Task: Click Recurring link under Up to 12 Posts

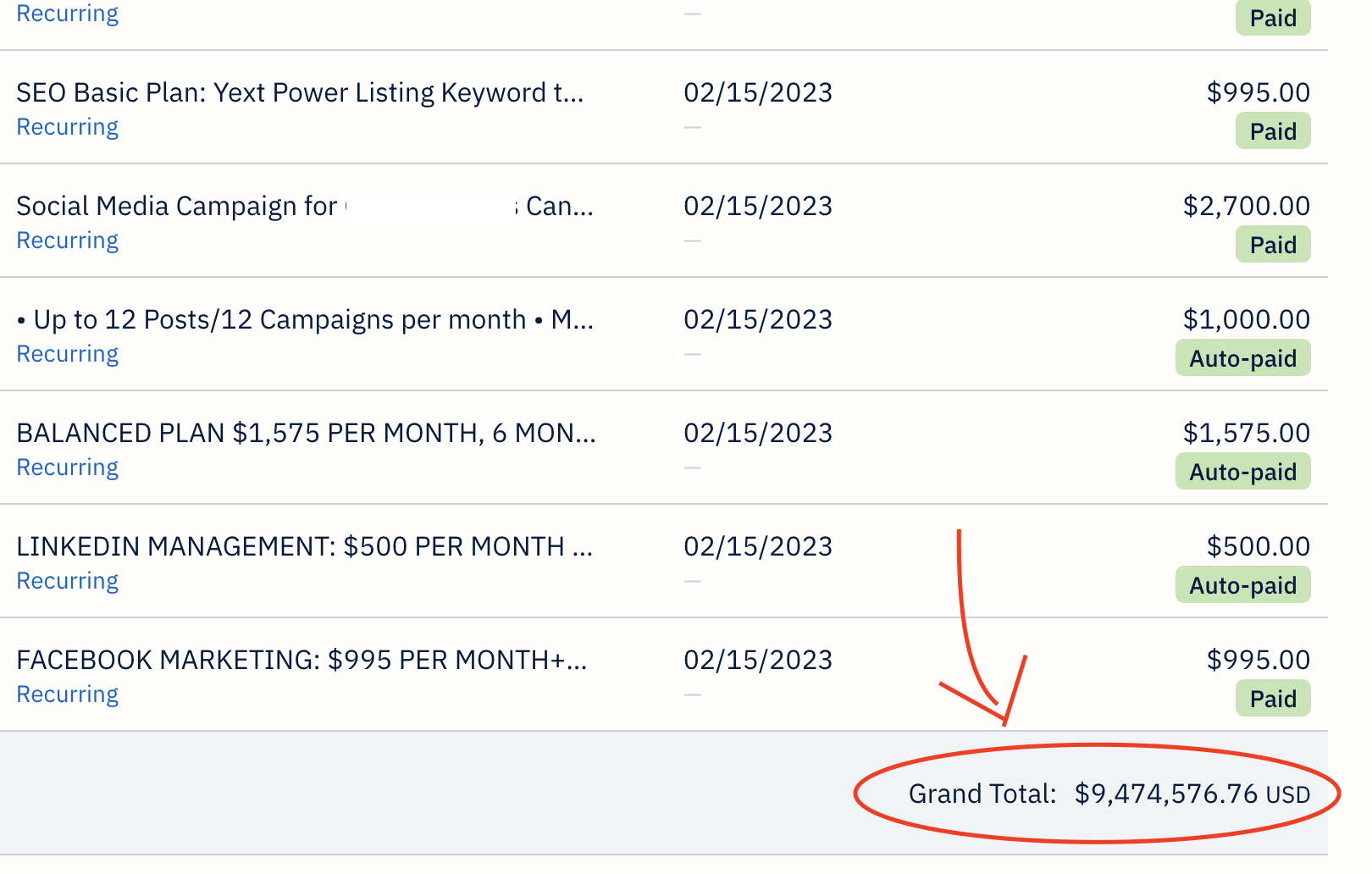Action: pos(68,354)
